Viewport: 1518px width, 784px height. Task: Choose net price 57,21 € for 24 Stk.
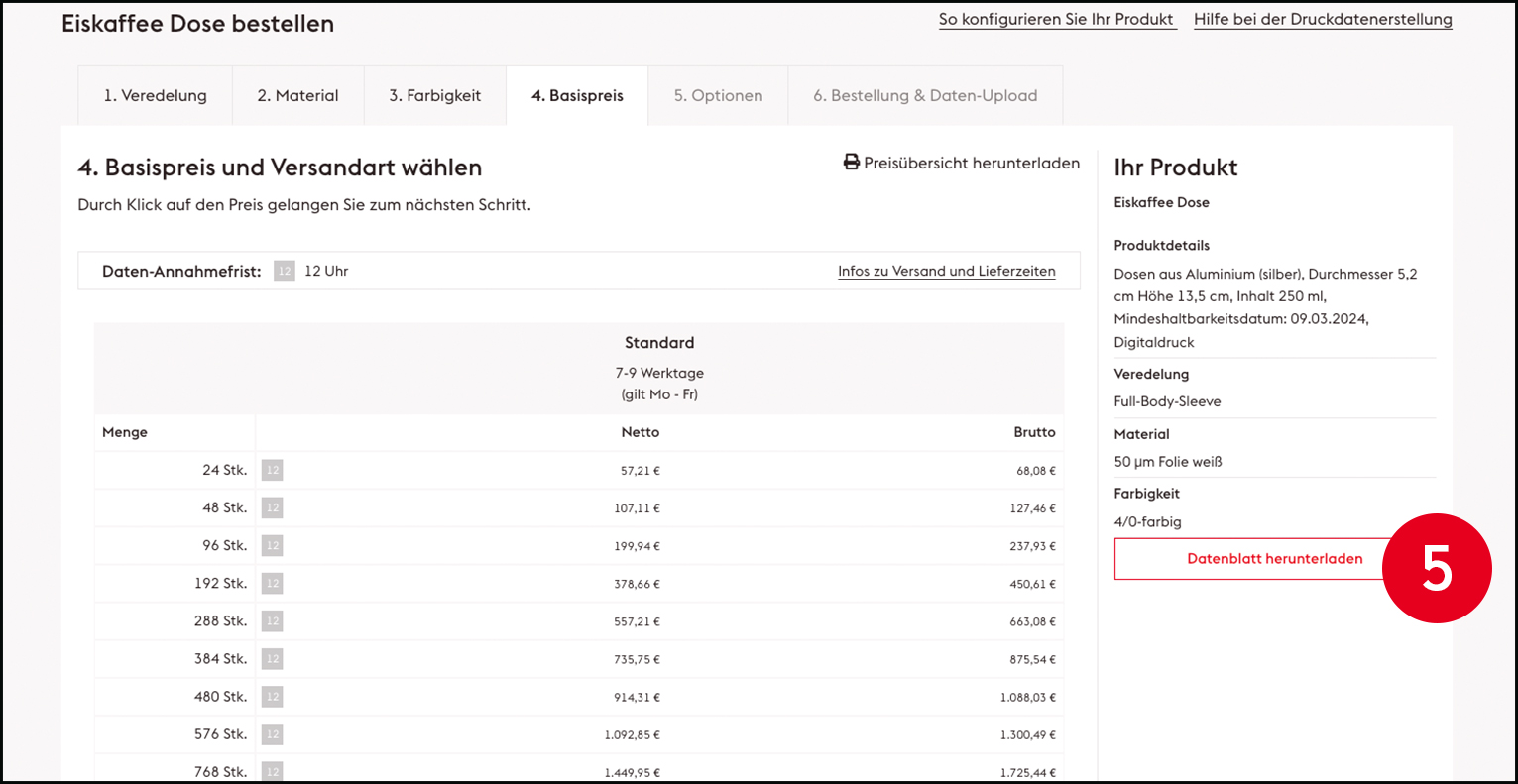[x=641, y=471]
